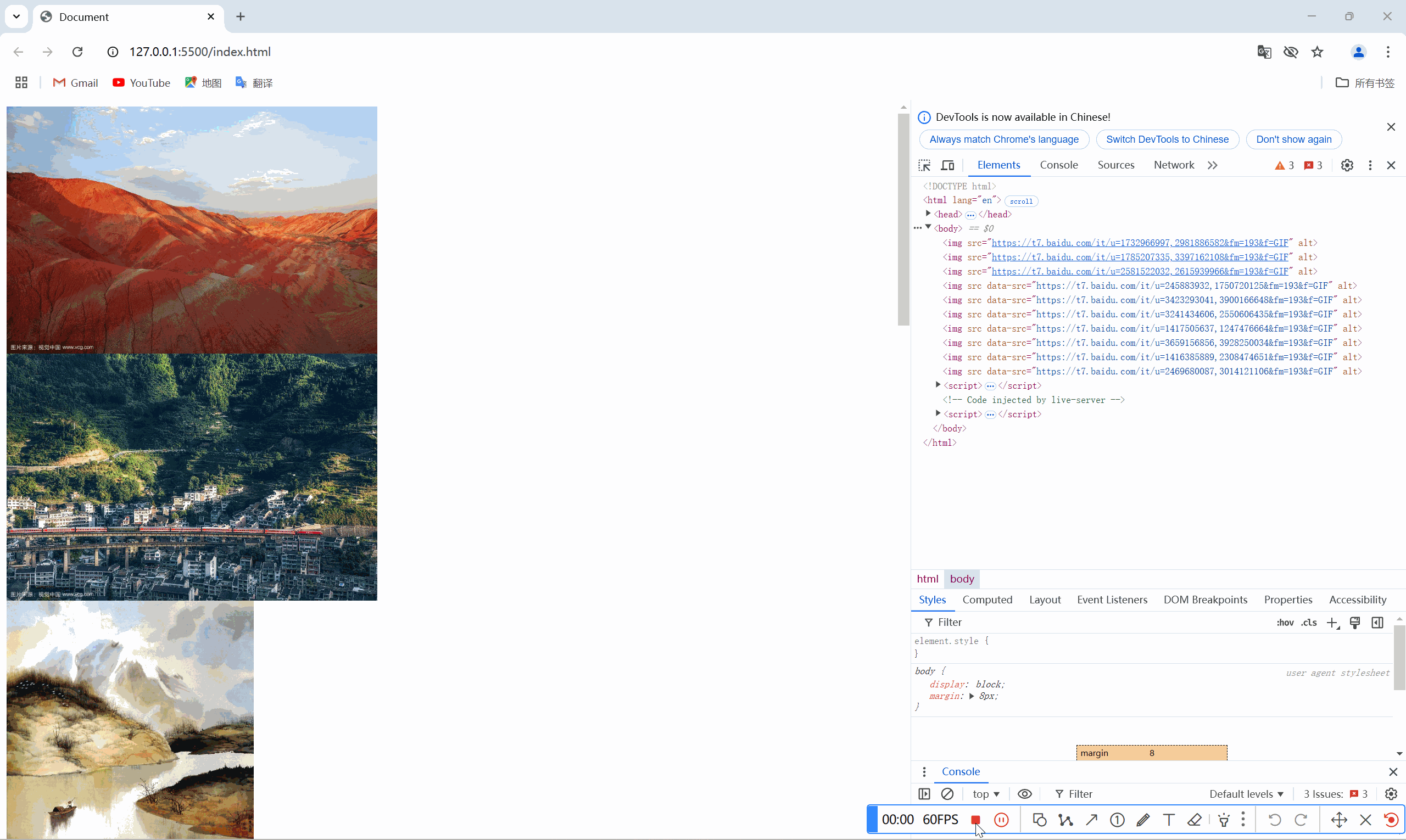
Task: Open the Computed tab in the styles panel
Action: [987, 600]
